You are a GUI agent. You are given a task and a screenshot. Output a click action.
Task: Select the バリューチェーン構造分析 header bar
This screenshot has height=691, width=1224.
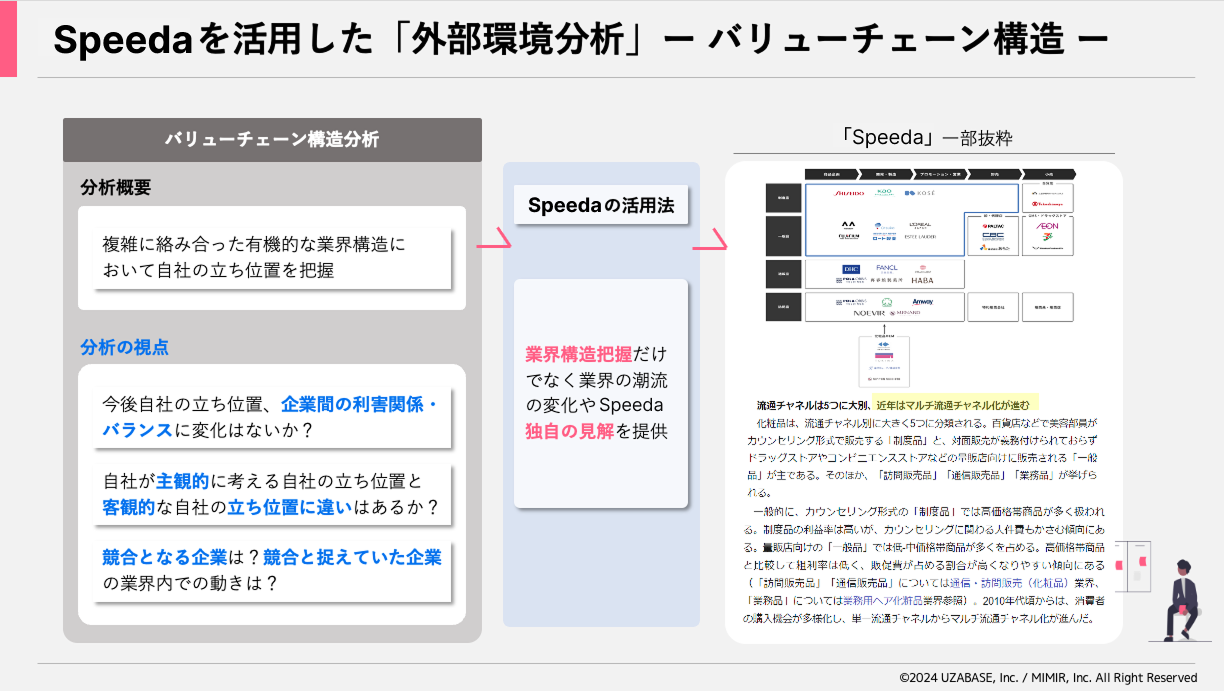tap(272, 140)
